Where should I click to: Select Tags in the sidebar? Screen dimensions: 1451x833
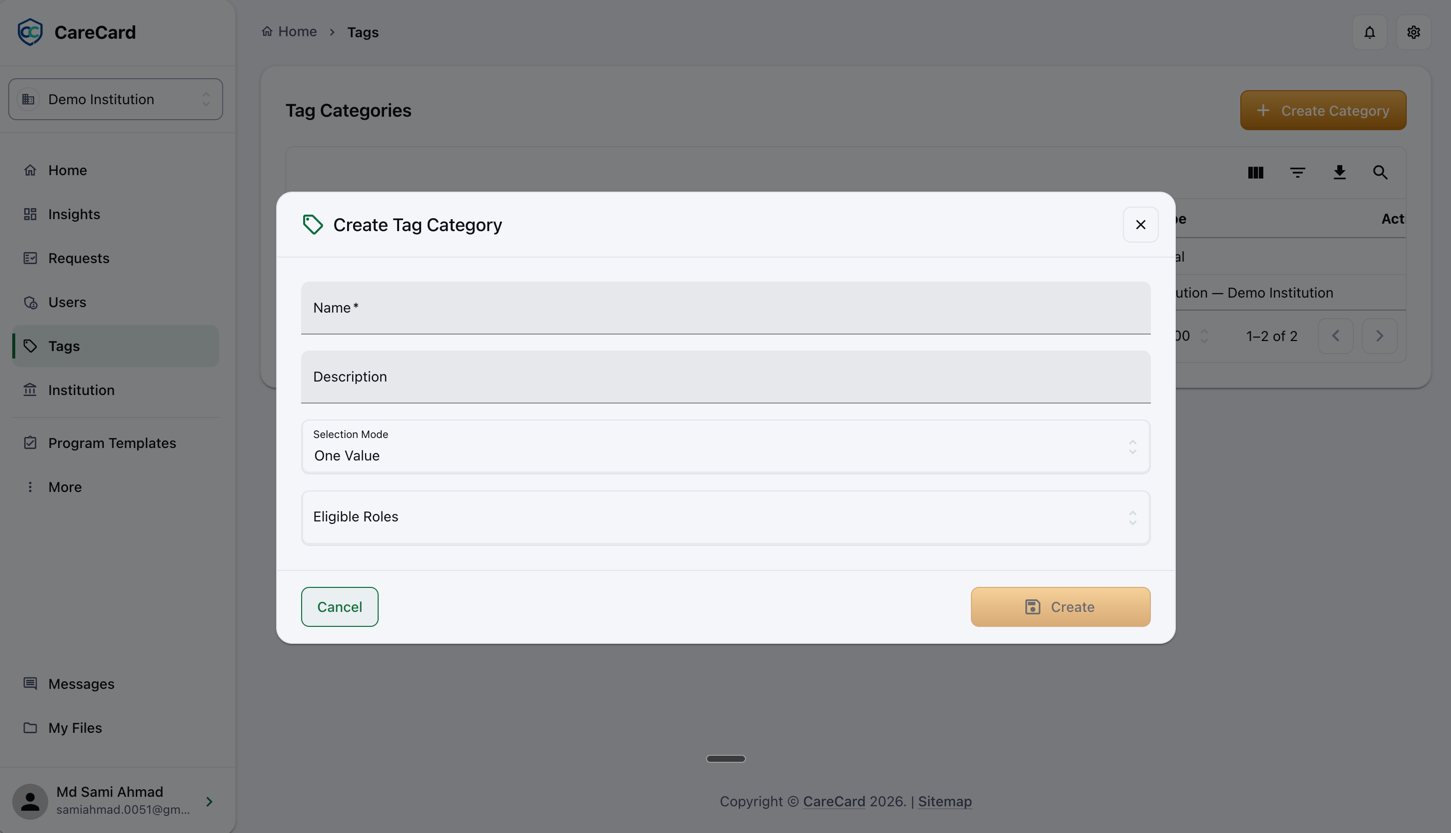[x=116, y=346]
